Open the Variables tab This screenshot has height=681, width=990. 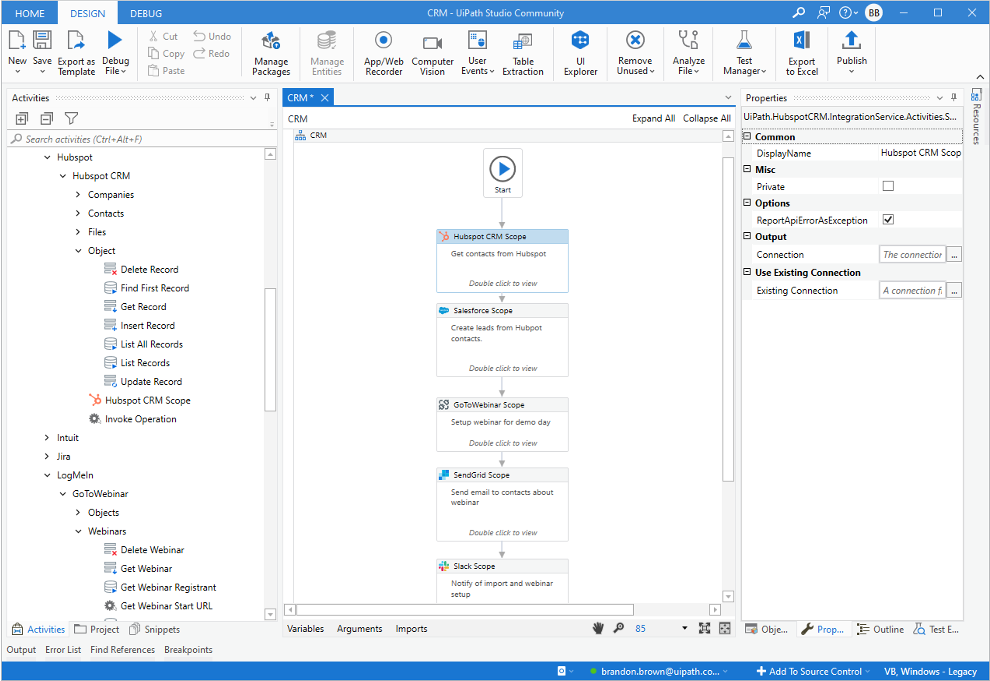click(306, 629)
